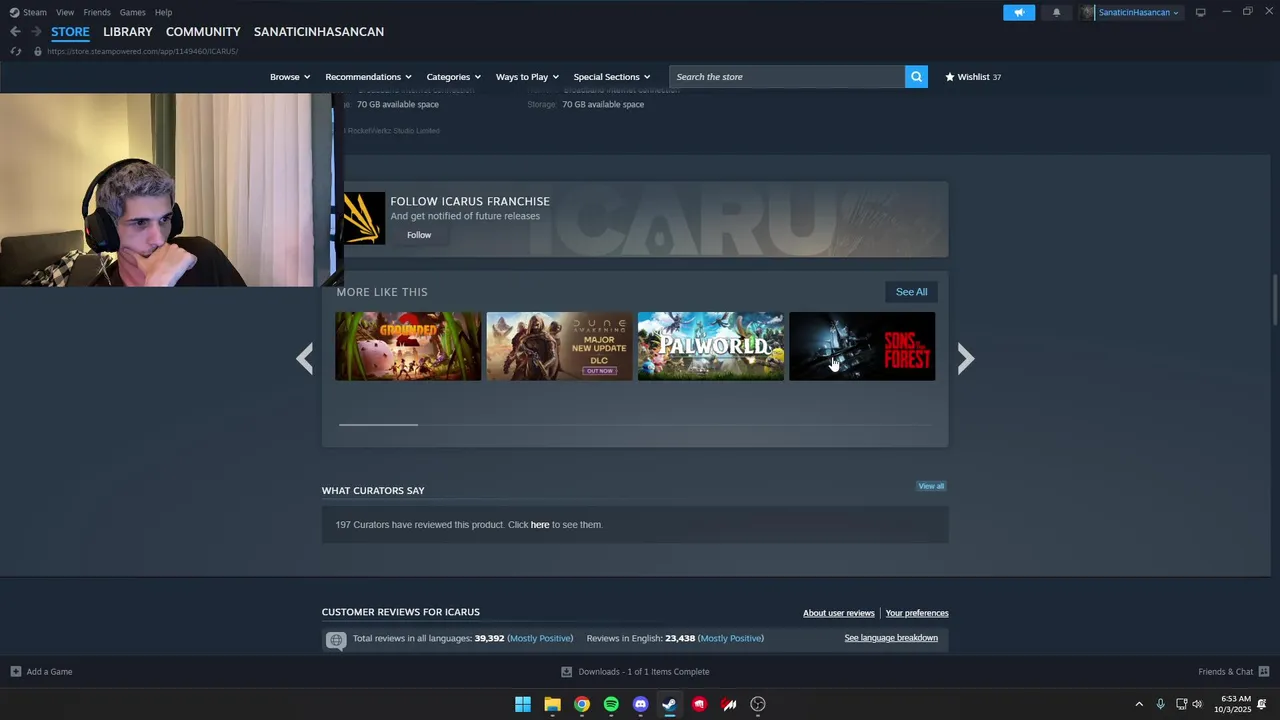Viewport: 1280px width, 720px height.
Task: Click the taskbar microphone icon
Action: click(x=1160, y=704)
